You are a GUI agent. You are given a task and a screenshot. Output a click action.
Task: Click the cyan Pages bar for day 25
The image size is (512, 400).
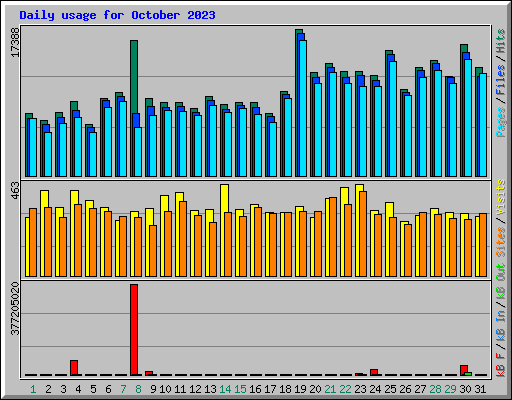point(393,119)
